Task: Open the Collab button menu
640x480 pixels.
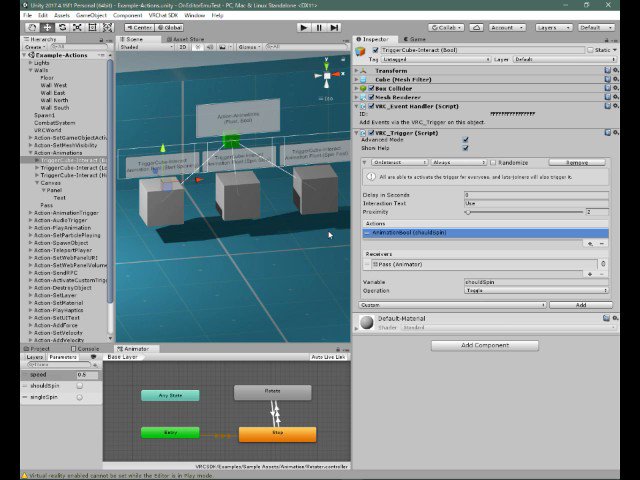Action: pos(446,28)
